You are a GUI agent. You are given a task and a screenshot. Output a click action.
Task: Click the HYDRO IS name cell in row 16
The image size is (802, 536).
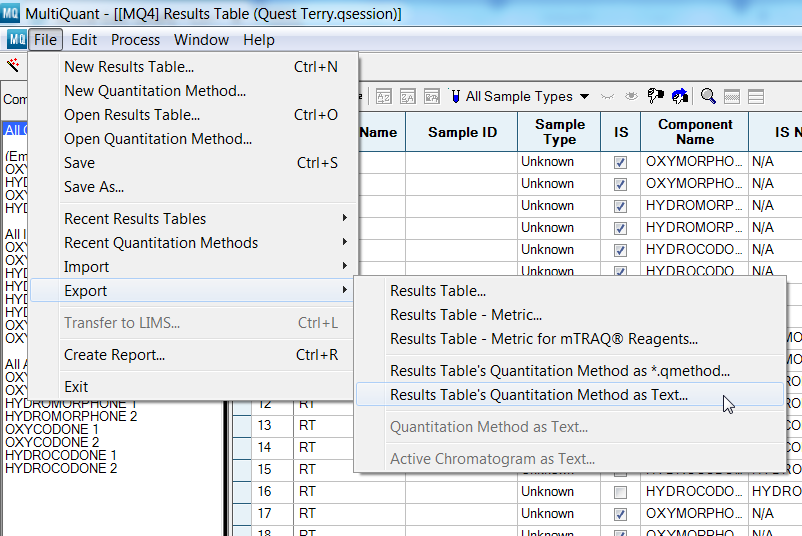point(775,492)
